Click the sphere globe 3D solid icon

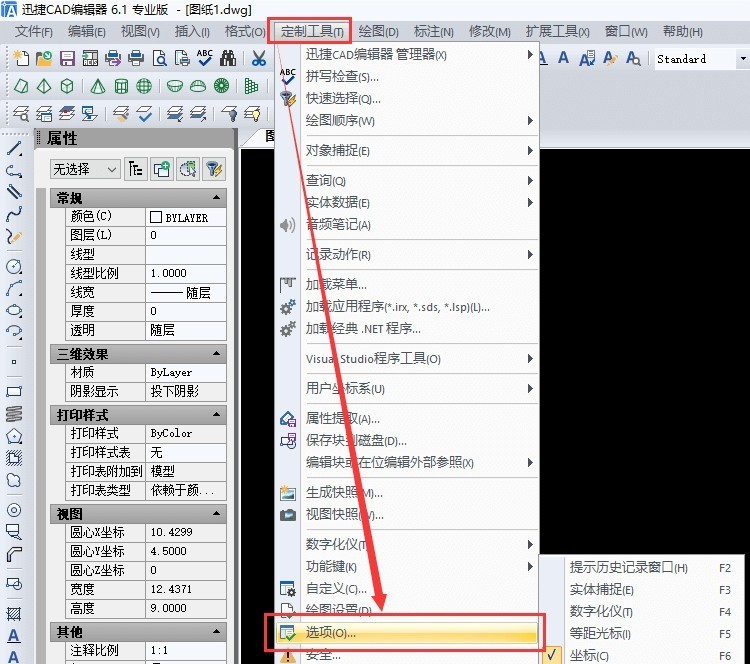144,86
